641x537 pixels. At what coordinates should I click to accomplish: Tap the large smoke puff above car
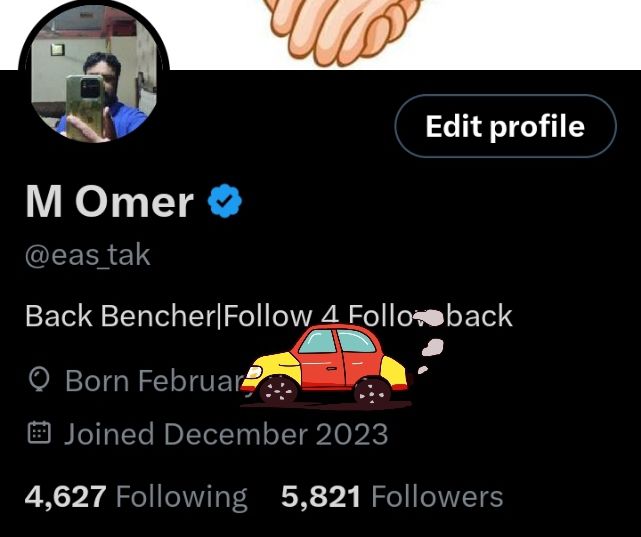pos(433,347)
